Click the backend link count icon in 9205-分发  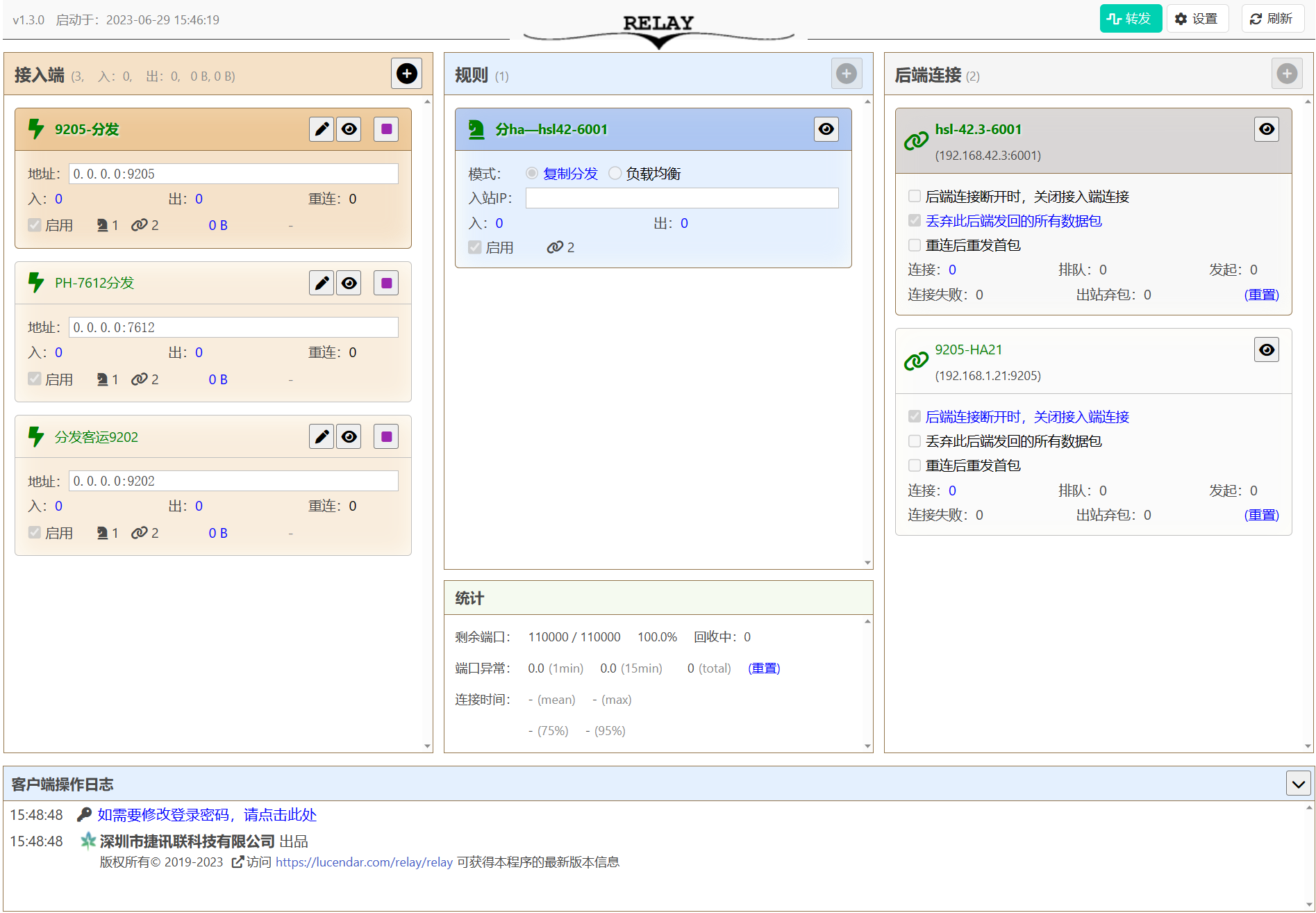click(139, 225)
